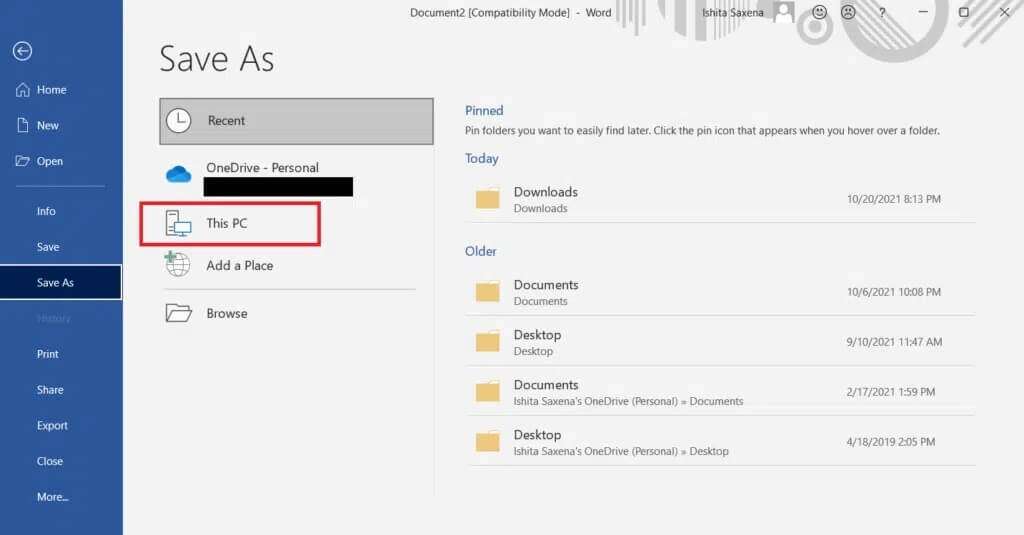Open the Export page
The width and height of the screenshot is (1024, 535).
(61, 425)
